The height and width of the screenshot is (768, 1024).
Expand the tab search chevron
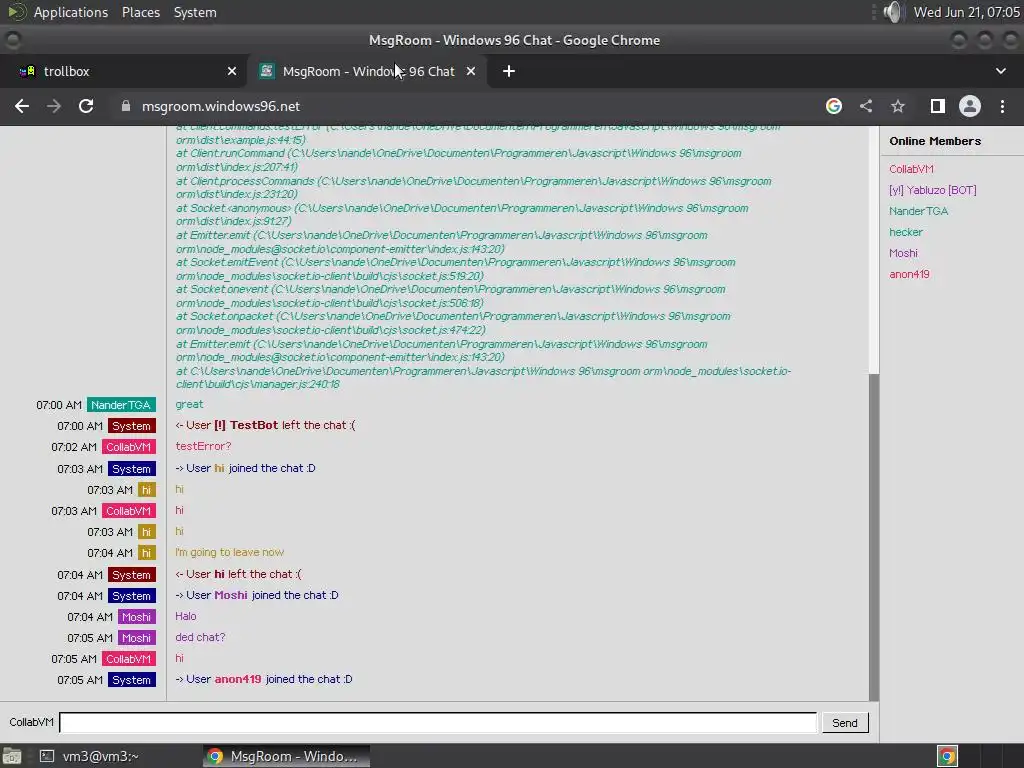1000,71
